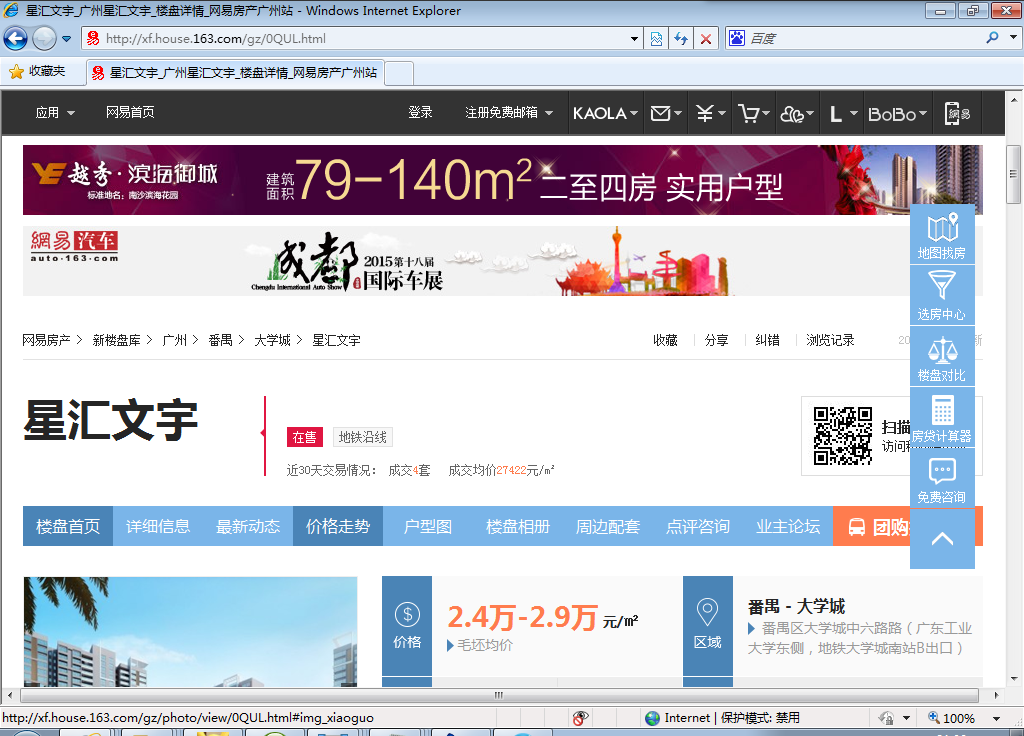Click the 登录 login link
Screen dimensions: 1024x736
[x=420, y=113]
